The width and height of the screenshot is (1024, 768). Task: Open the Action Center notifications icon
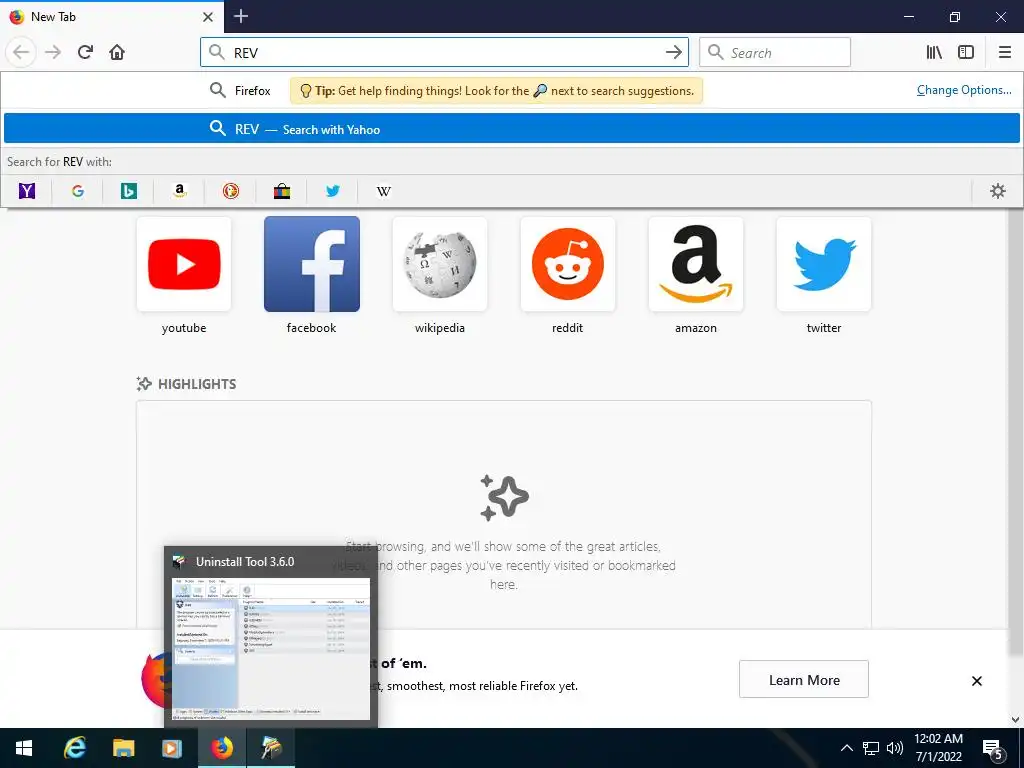993,748
